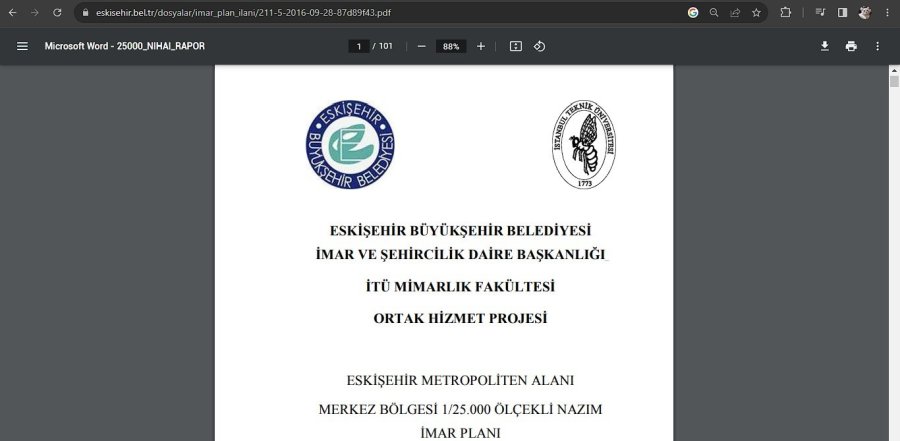Image resolution: width=900 pixels, height=441 pixels.
Task: Download the PDF file
Action: click(825, 47)
